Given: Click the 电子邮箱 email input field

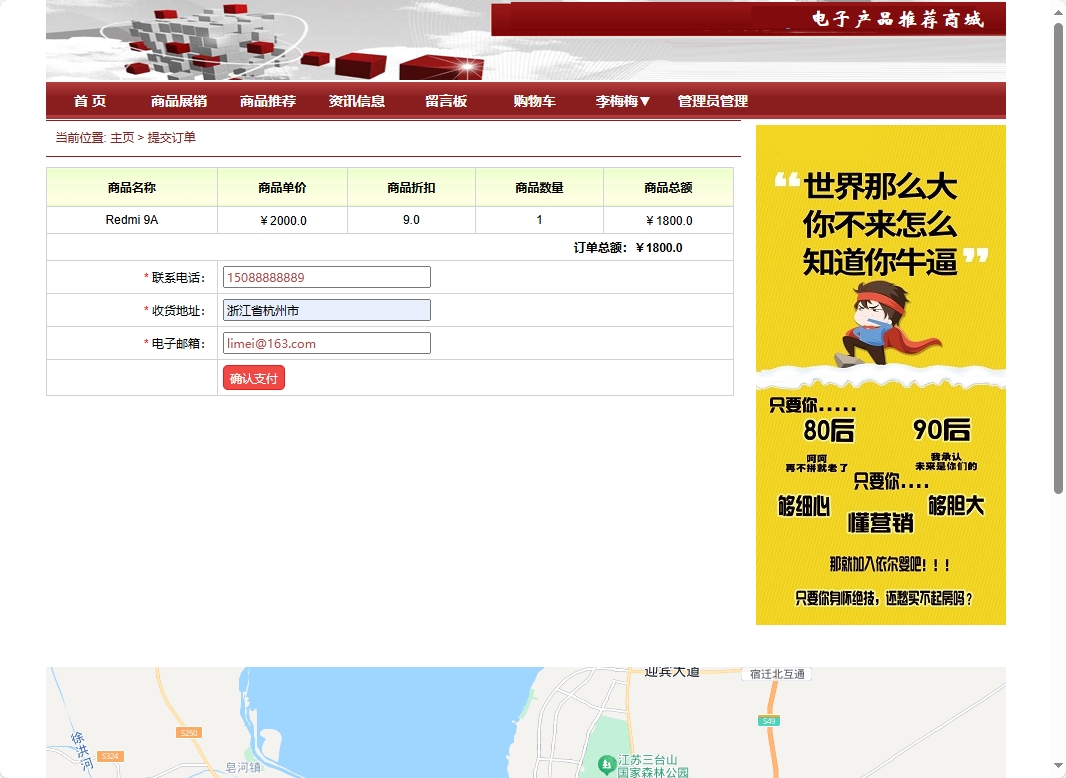Looking at the screenshot, I should (x=326, y=343).
